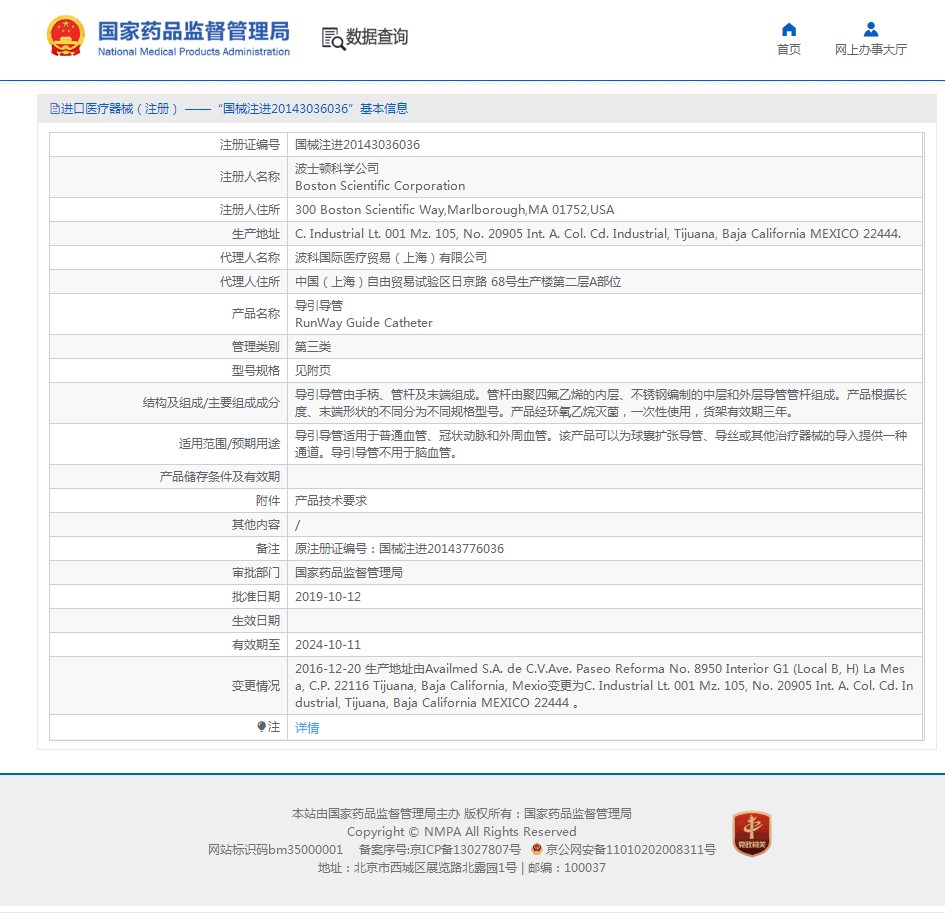Click attachment value 产品技术要求
The width and height of the screenshot is (945, 920).
pos(331,501)
